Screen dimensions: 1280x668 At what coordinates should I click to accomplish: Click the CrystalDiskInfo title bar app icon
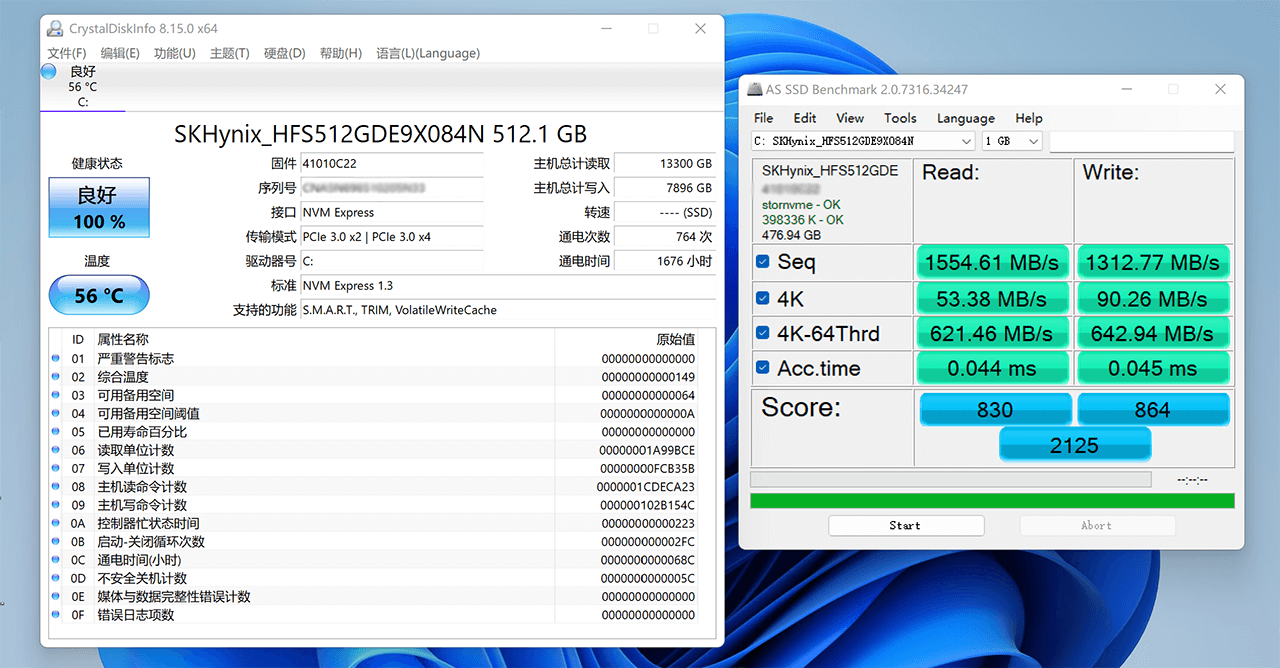(x=55, y=28)
